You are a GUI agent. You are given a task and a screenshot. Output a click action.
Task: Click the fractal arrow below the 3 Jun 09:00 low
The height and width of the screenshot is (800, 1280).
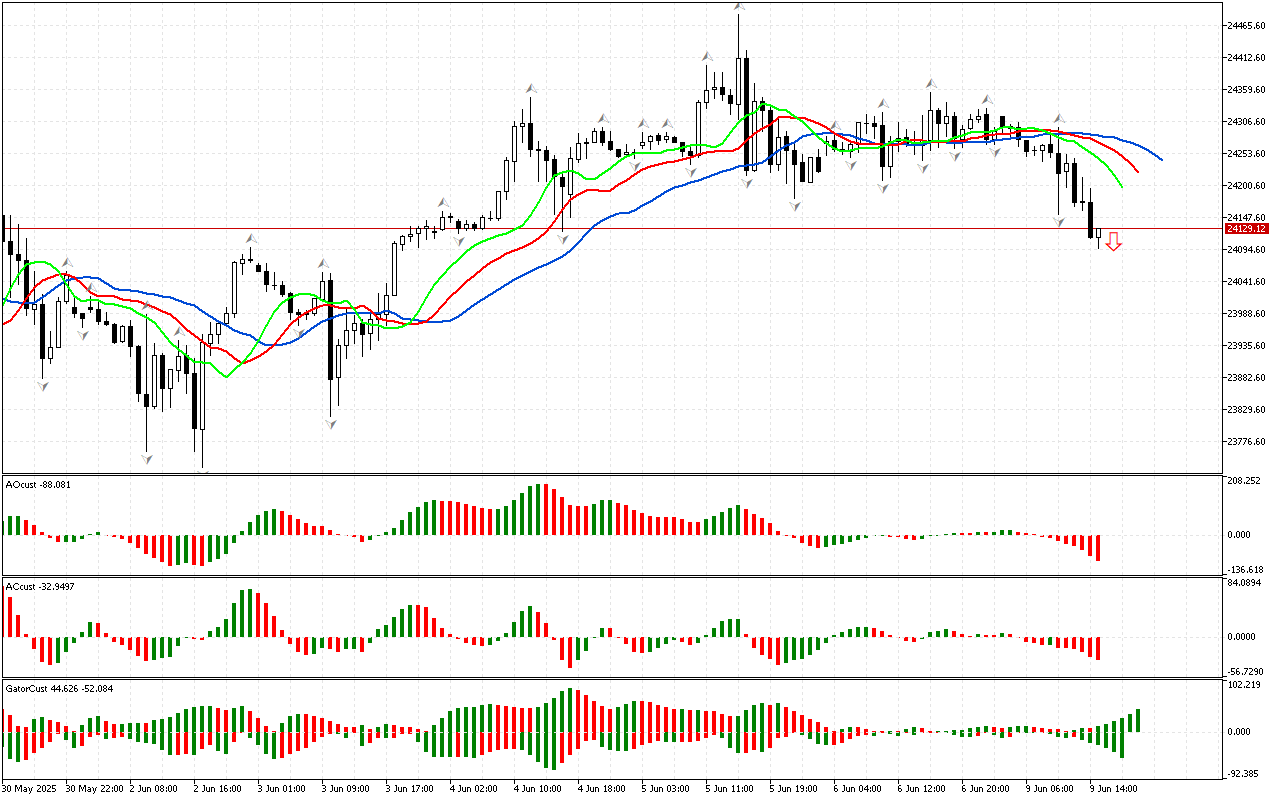(330, 424)
